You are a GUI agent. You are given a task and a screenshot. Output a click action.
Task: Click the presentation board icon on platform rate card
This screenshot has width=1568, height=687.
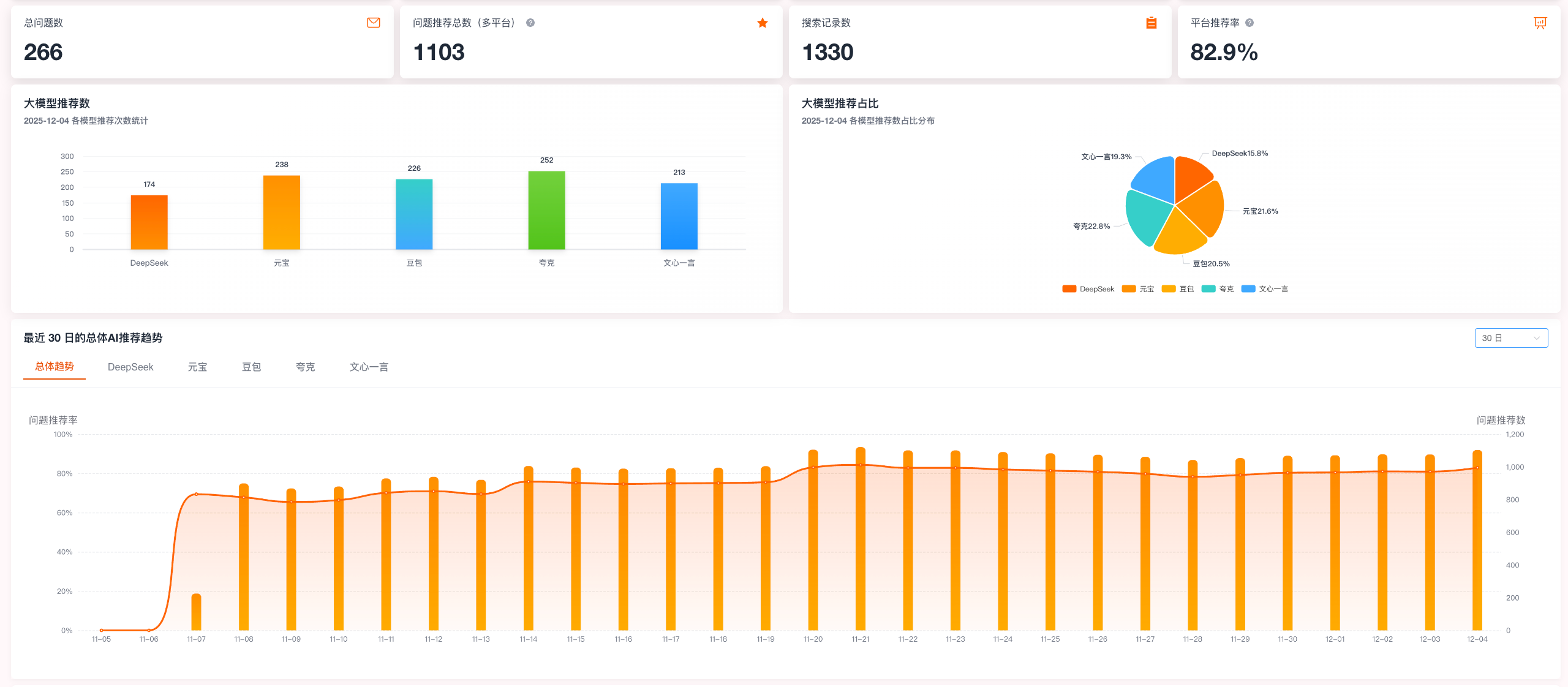(x=1540, y=23)
